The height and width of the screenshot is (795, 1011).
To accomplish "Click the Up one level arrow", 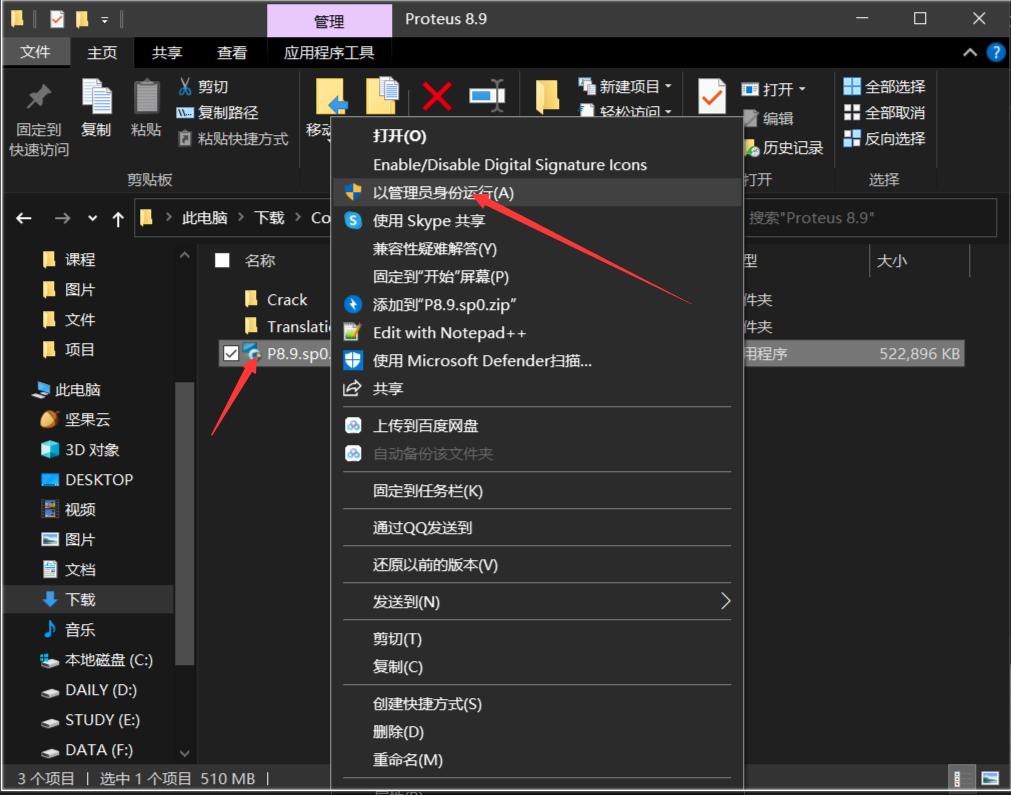I will pyautogui.click(x=118, y=219).
